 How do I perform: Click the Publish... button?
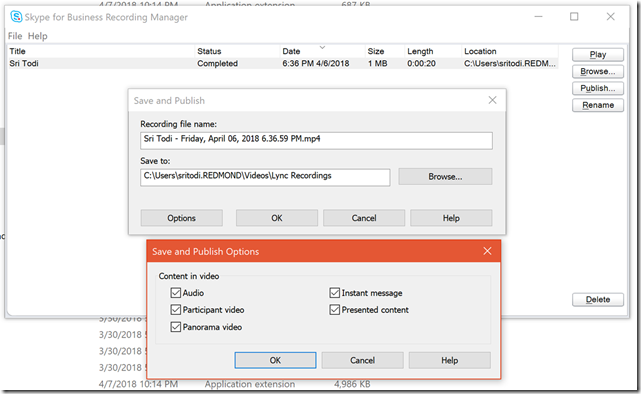pos(598,88)
